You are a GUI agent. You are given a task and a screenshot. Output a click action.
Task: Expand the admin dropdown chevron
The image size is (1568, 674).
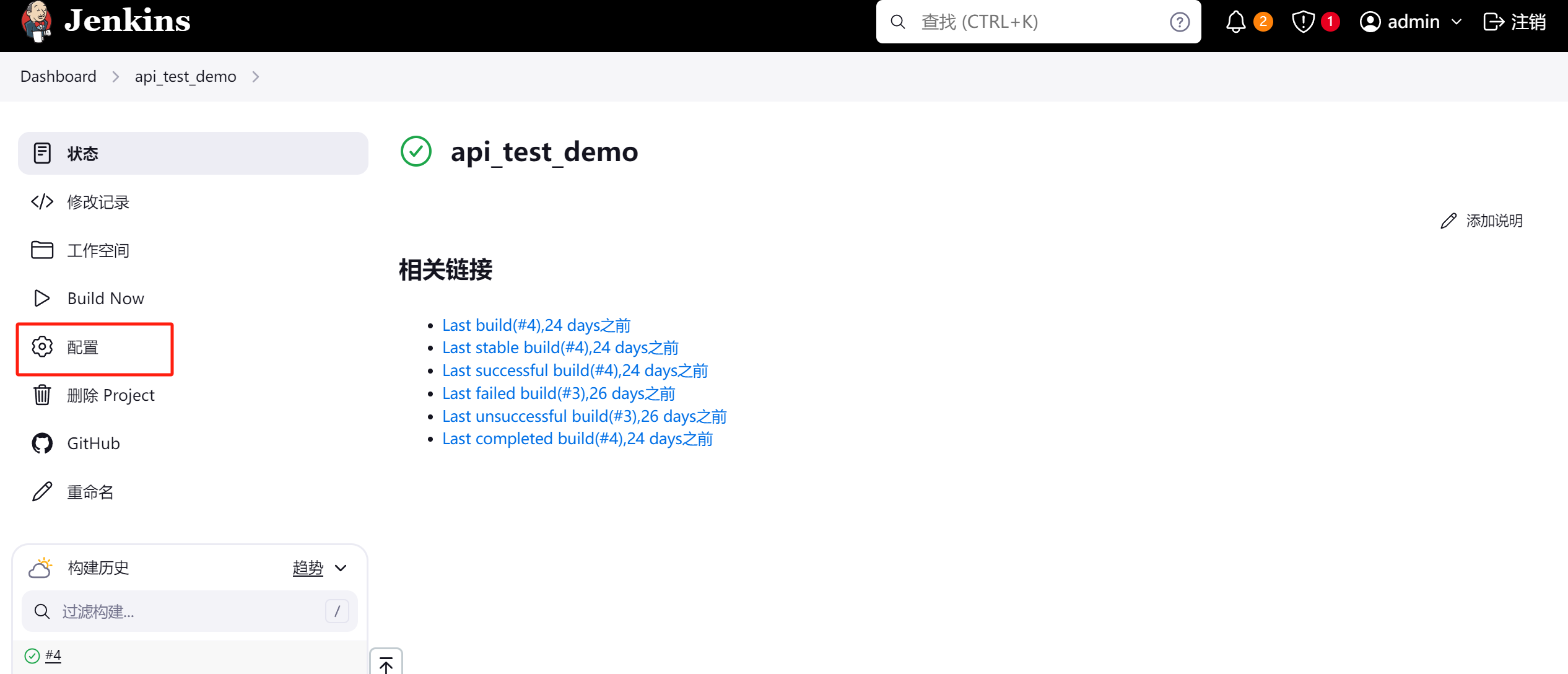point(1457,22)
